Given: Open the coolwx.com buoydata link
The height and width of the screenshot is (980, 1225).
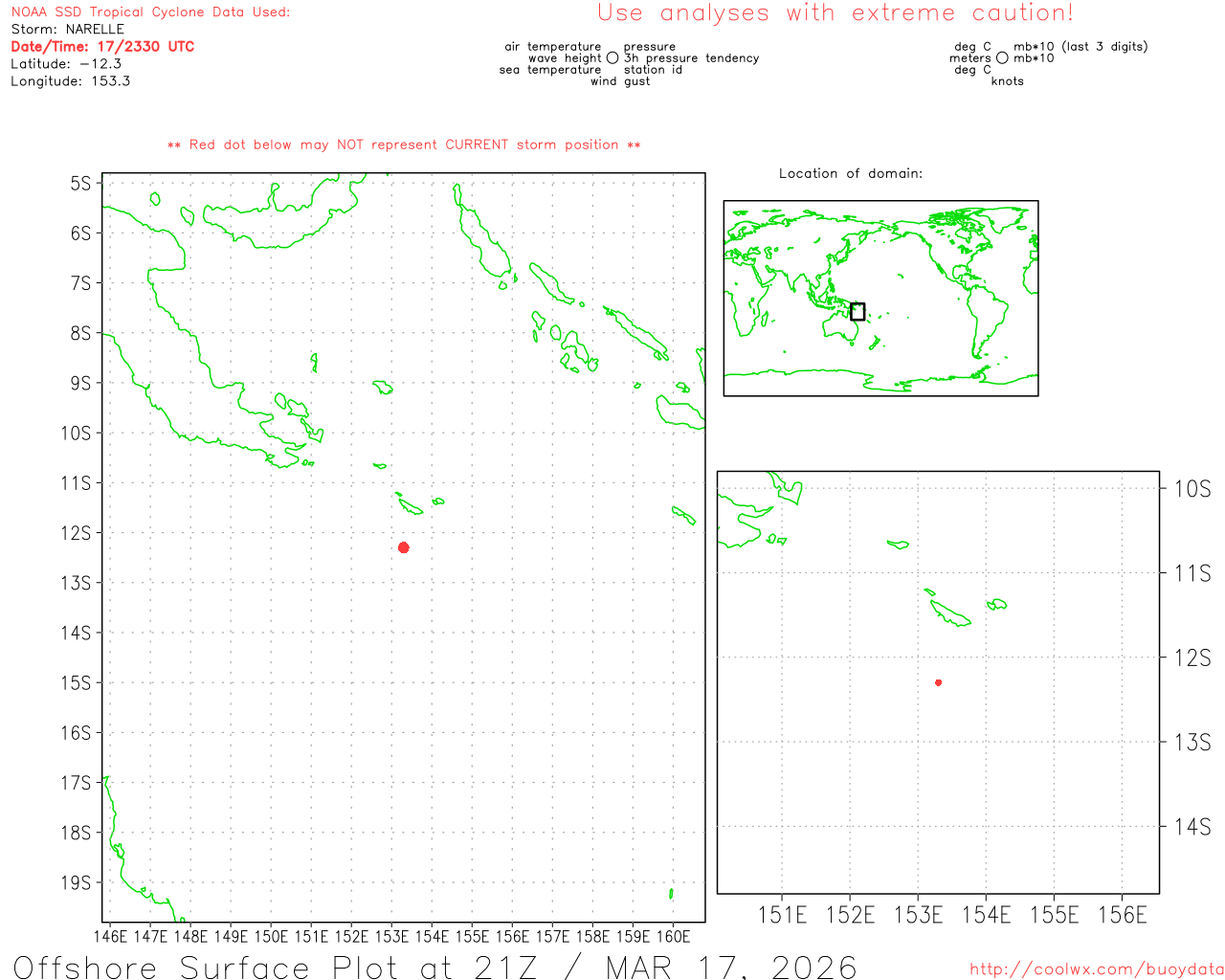Looking at the screenshot, I should point(1096,969).
